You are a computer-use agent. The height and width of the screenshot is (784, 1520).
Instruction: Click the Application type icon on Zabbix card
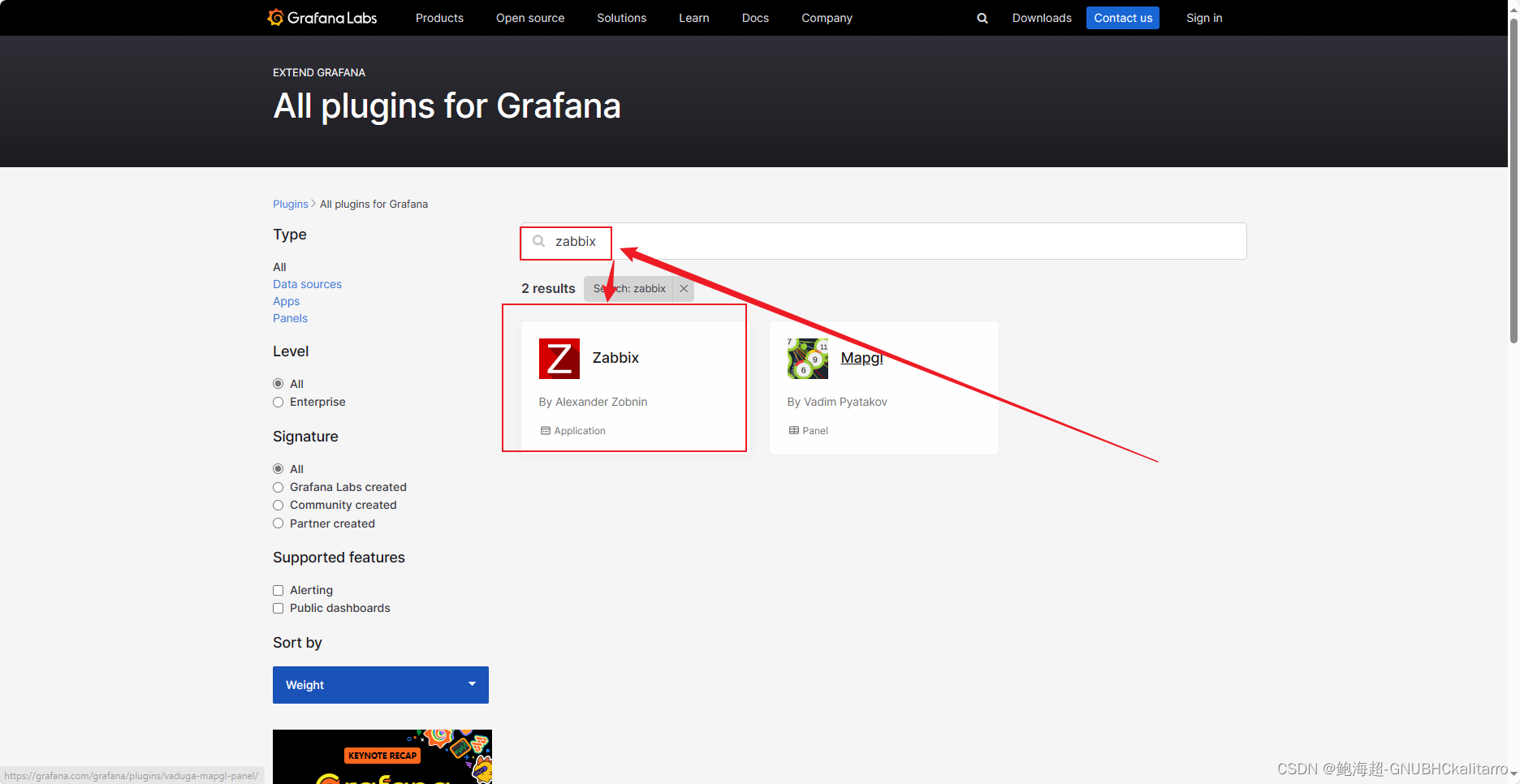(x=546, y=431)
